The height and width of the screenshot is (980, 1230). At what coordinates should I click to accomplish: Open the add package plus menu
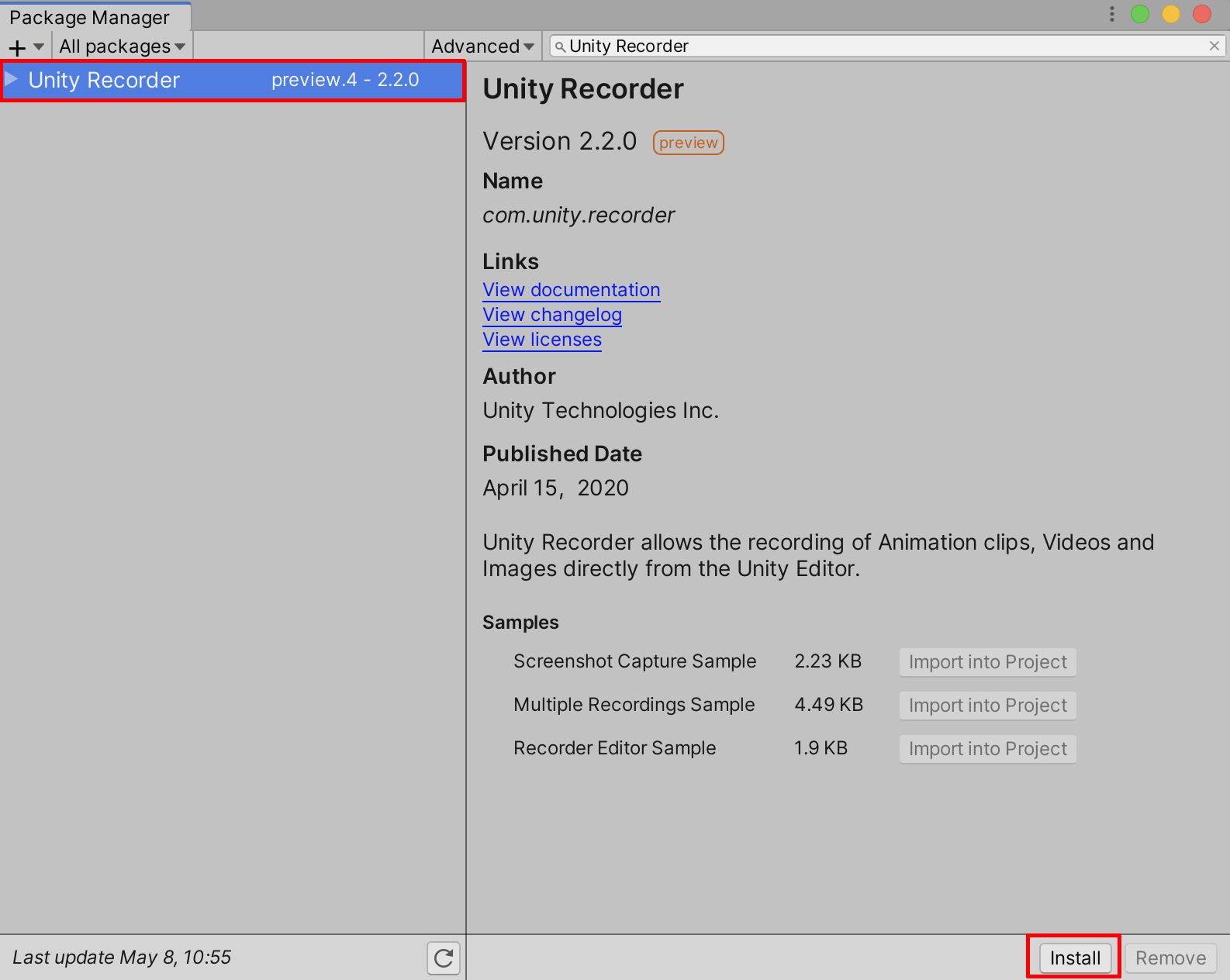coord(26,47)
